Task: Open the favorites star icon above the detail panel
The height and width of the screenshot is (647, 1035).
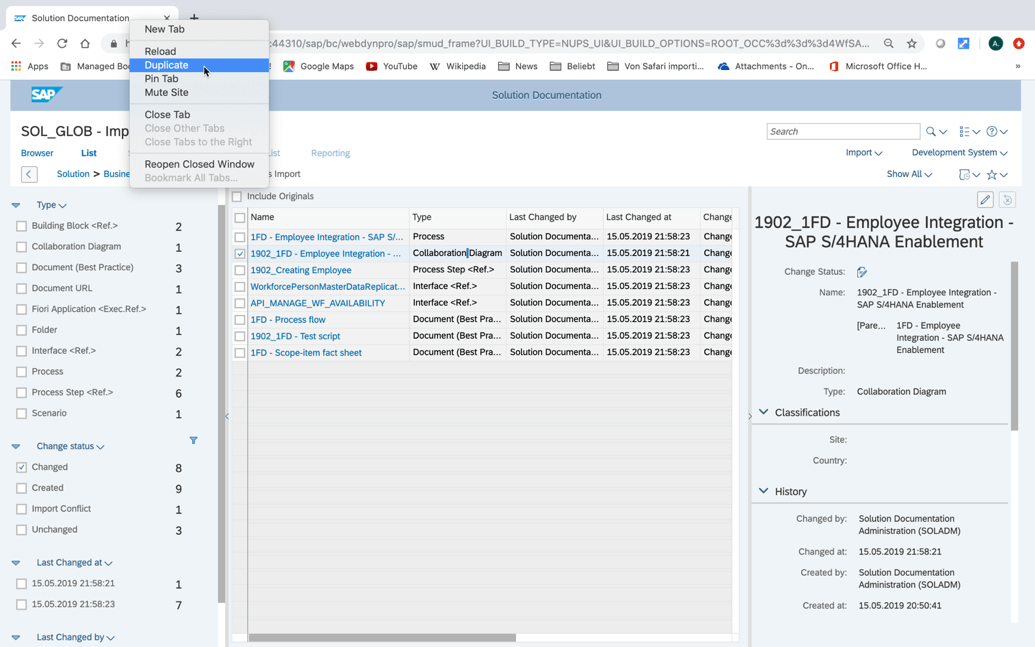Action: 991,175
